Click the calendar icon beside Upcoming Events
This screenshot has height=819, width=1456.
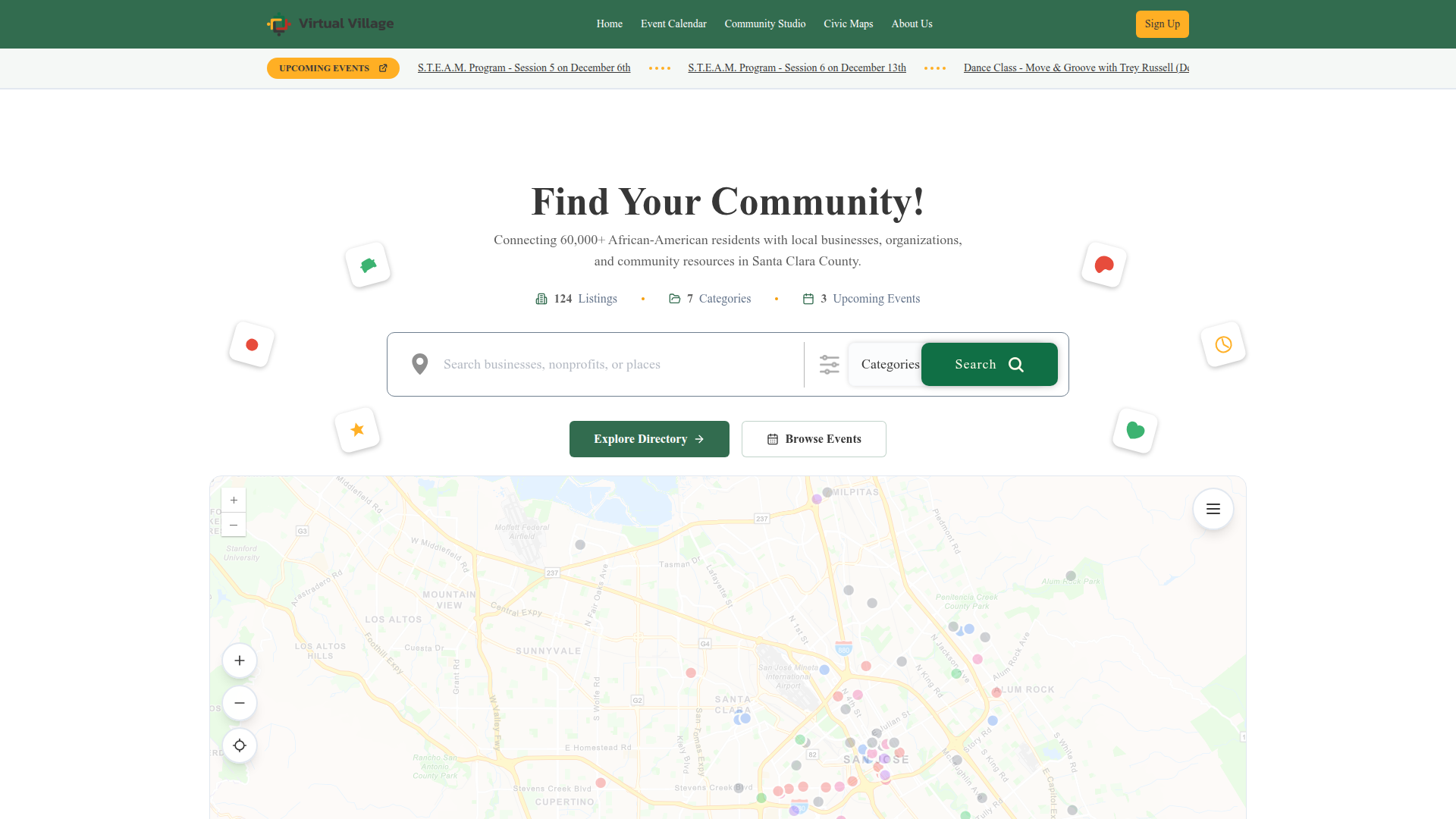tap(808, 298)
